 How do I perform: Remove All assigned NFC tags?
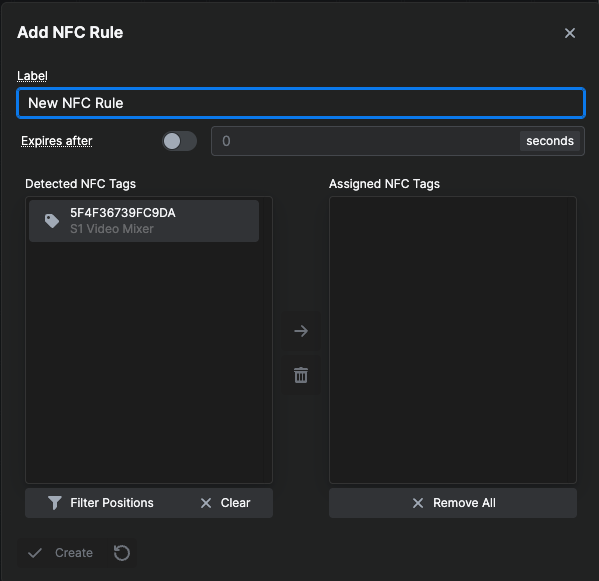(453, 503)
